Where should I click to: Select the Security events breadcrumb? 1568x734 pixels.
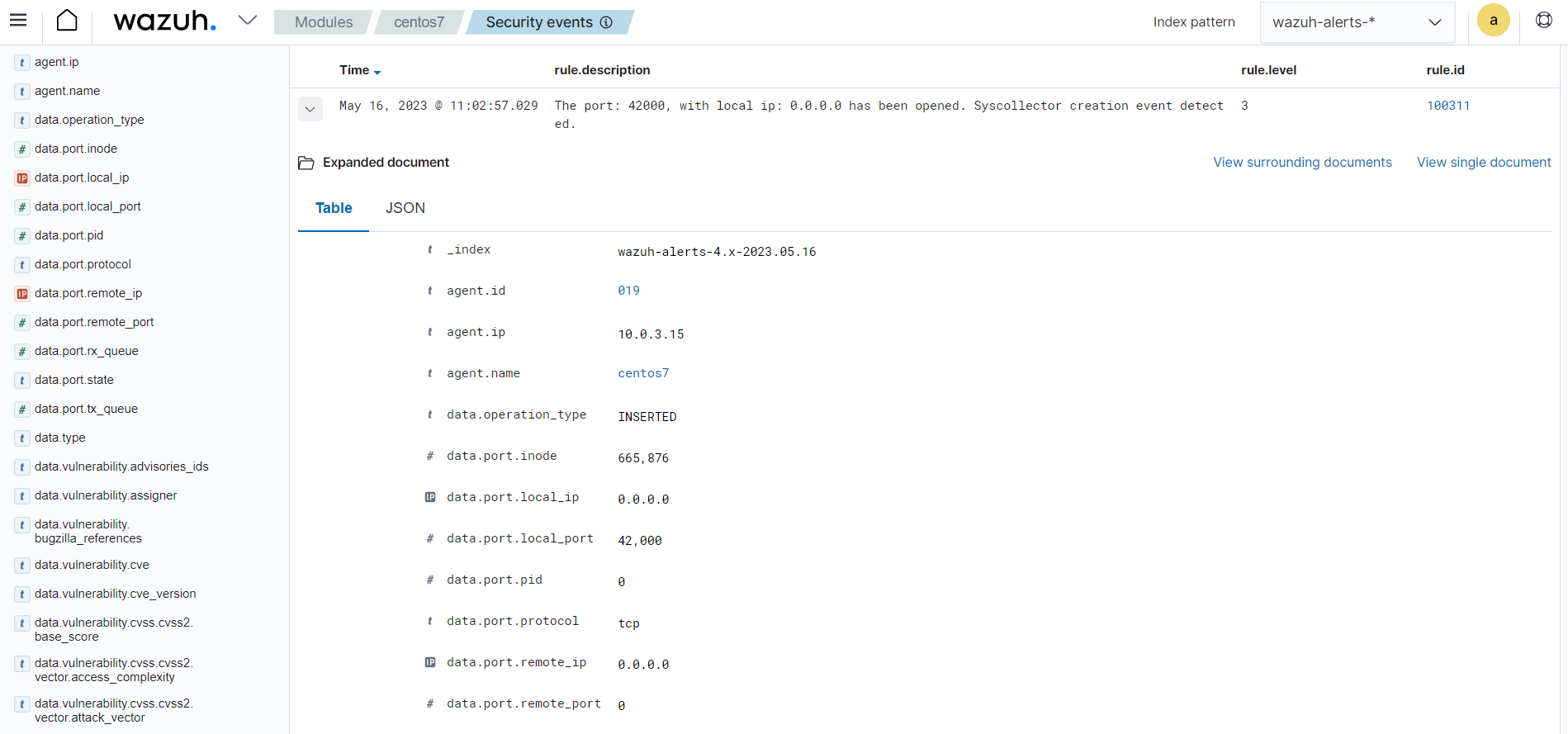coord(539,22)
